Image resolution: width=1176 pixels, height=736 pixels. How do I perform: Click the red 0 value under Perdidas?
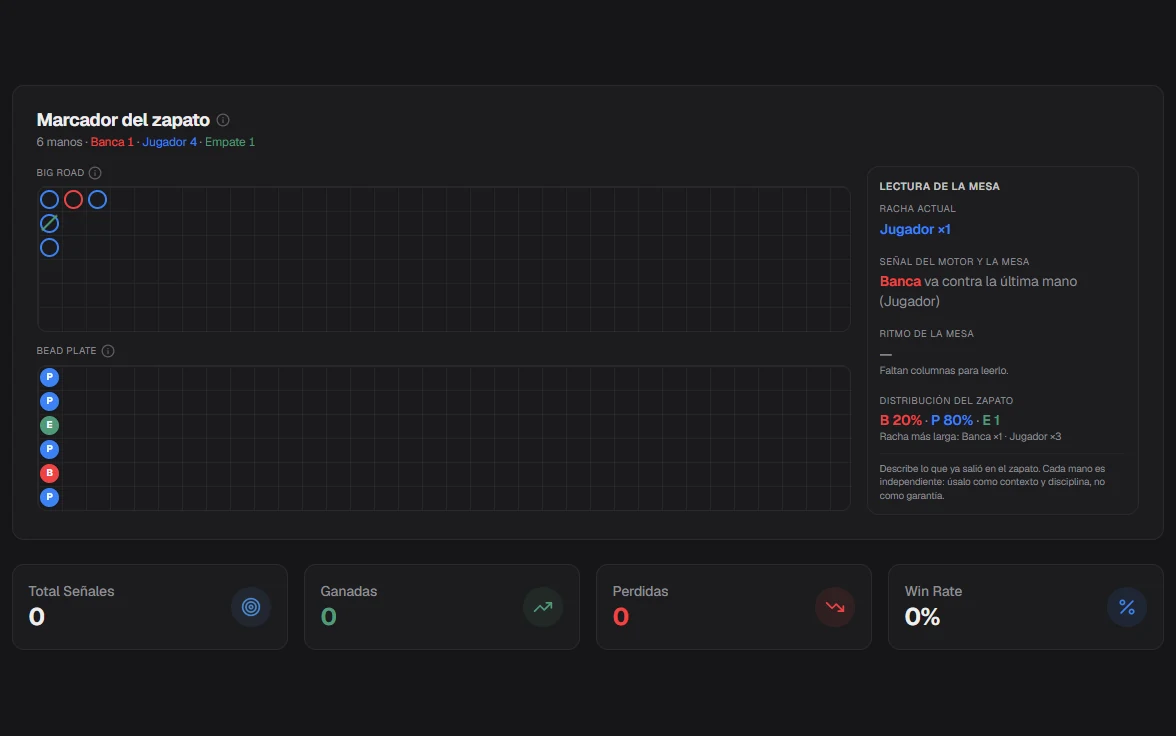click(x=620, y=617)
